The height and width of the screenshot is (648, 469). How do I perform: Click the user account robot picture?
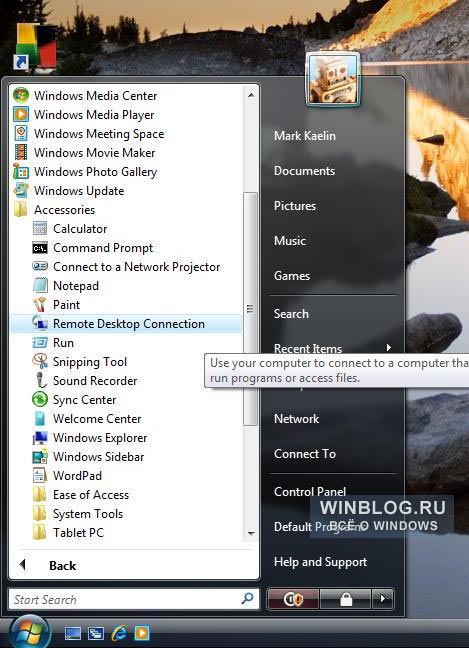click(333, 79)
